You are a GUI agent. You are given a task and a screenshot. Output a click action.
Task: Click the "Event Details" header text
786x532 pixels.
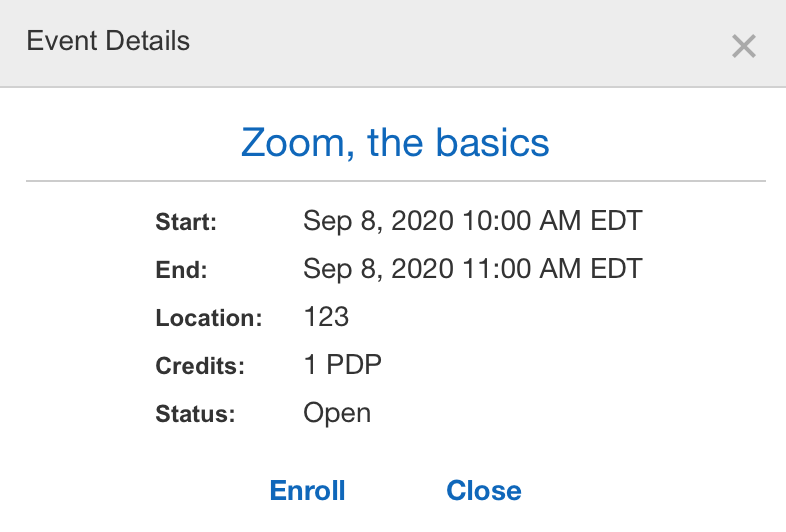[108, 41]
